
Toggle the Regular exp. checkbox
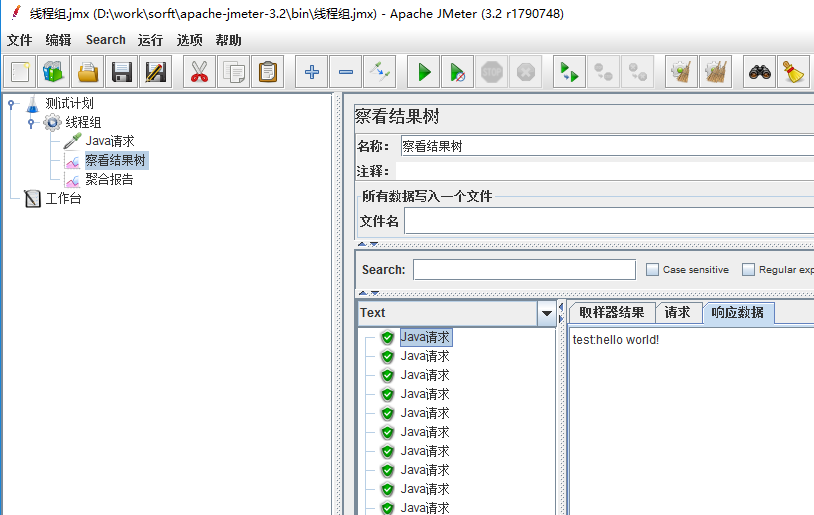coord(748,269)
